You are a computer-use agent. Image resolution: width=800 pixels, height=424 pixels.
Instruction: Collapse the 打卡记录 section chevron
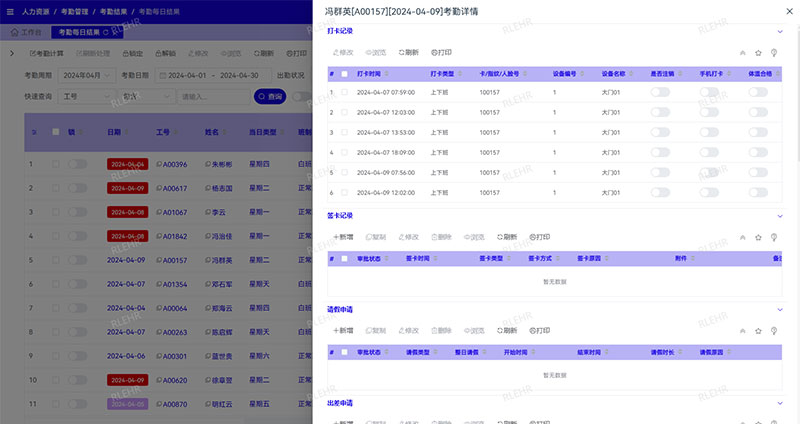point(780,32)
